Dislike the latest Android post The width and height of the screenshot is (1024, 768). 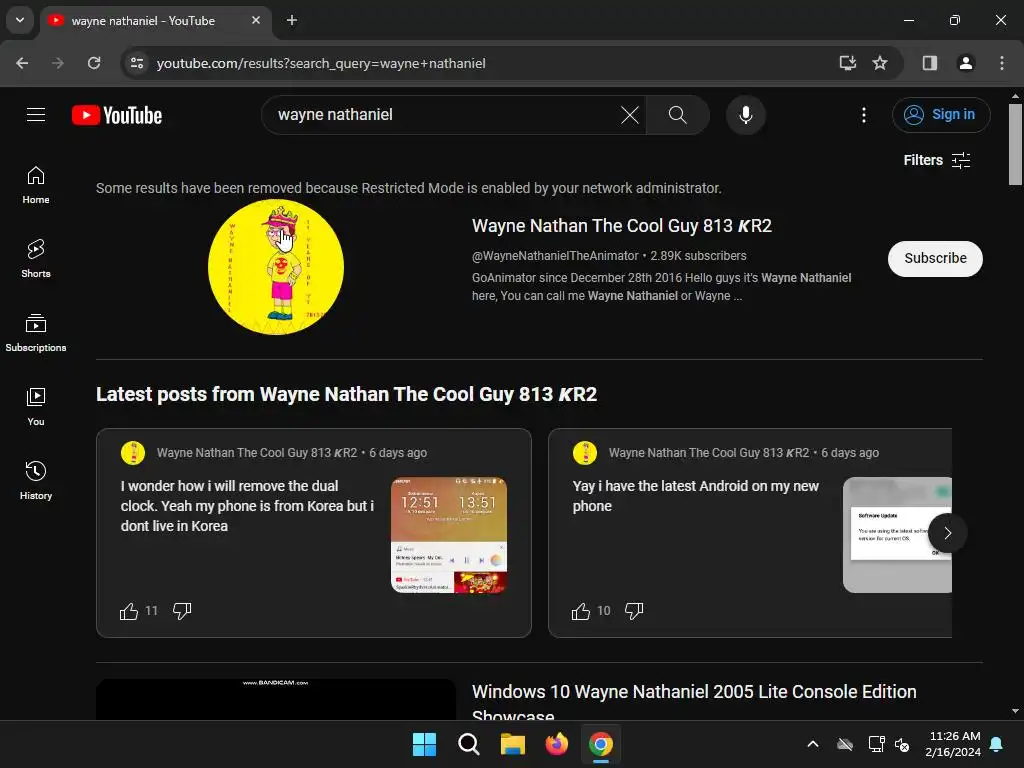633,611
